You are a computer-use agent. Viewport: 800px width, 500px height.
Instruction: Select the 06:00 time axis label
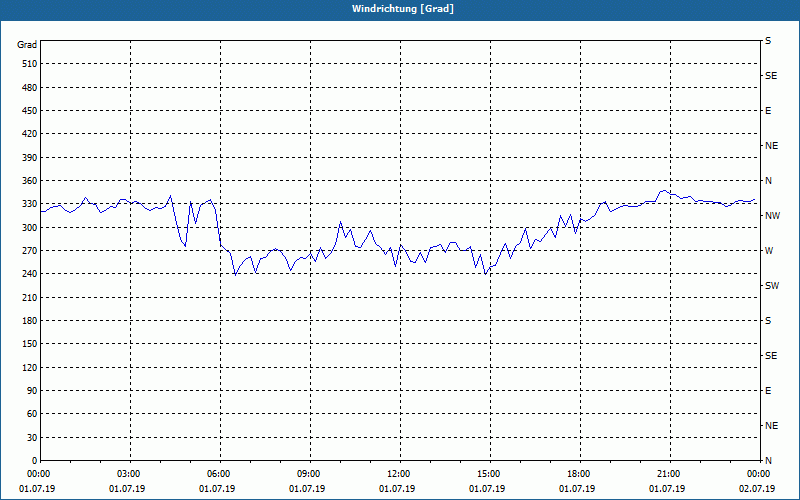pos(218,474)
